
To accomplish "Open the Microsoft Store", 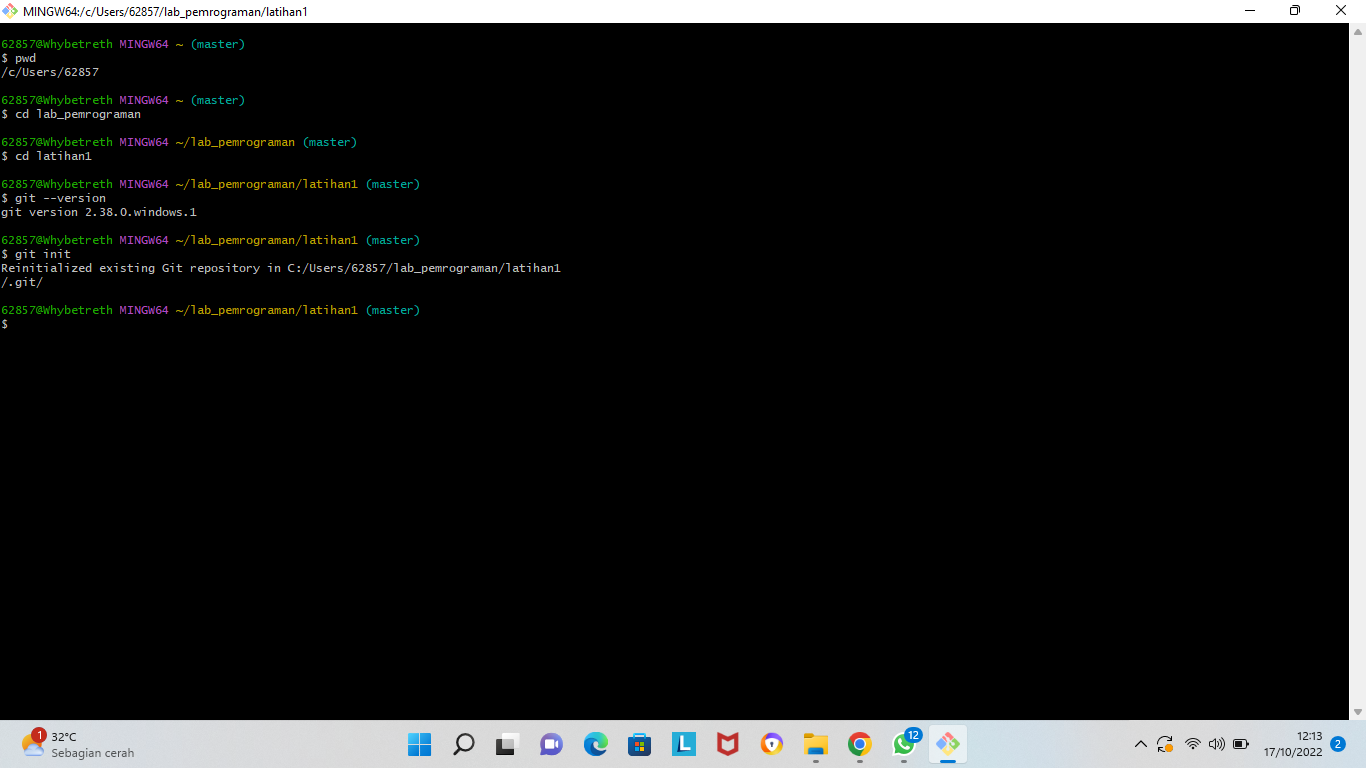I will point(639,744).
